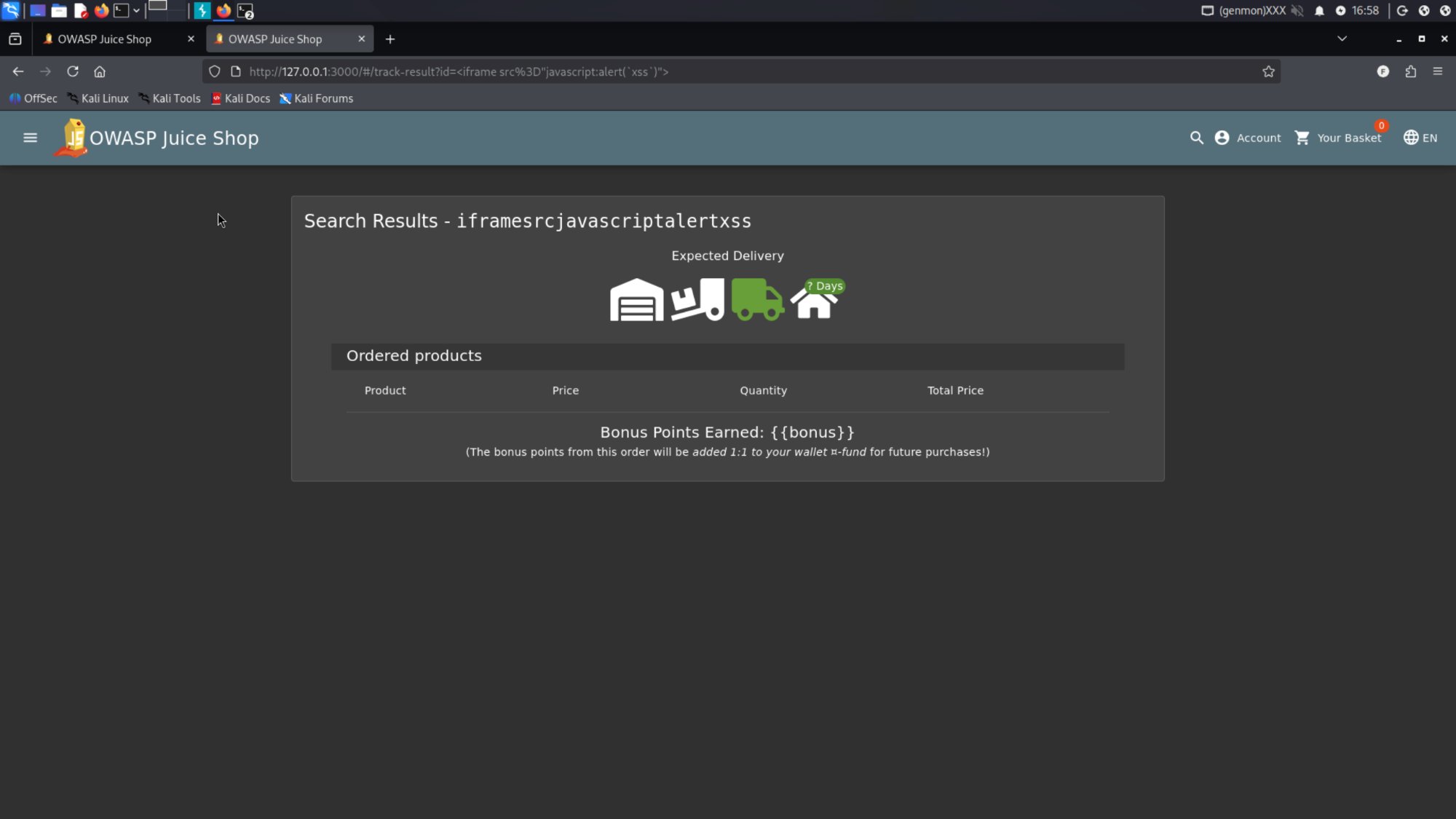Click the network interface panel icon
The width and height of the screenshot is (1456, 819).
click(x=1207, y=11)
